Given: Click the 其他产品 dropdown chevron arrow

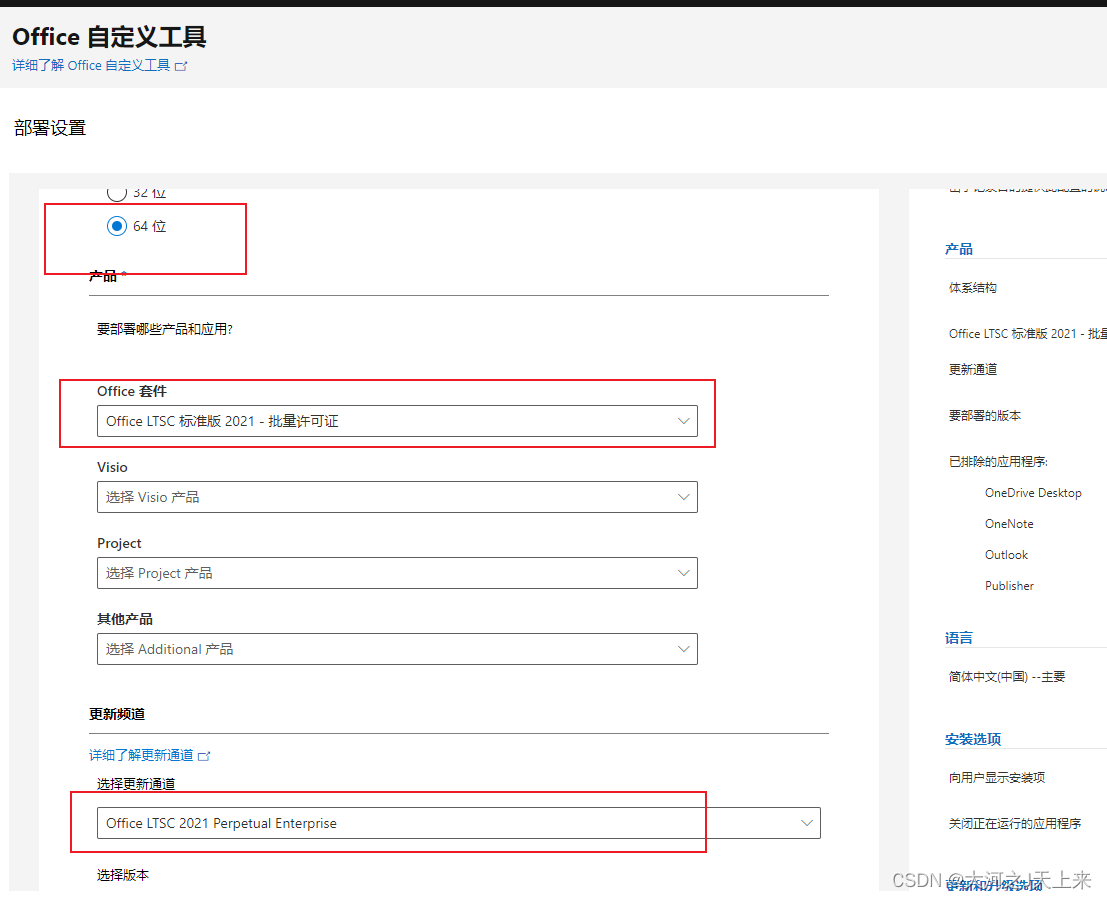Looking at the screenshot, I should [x=683, y=649].
